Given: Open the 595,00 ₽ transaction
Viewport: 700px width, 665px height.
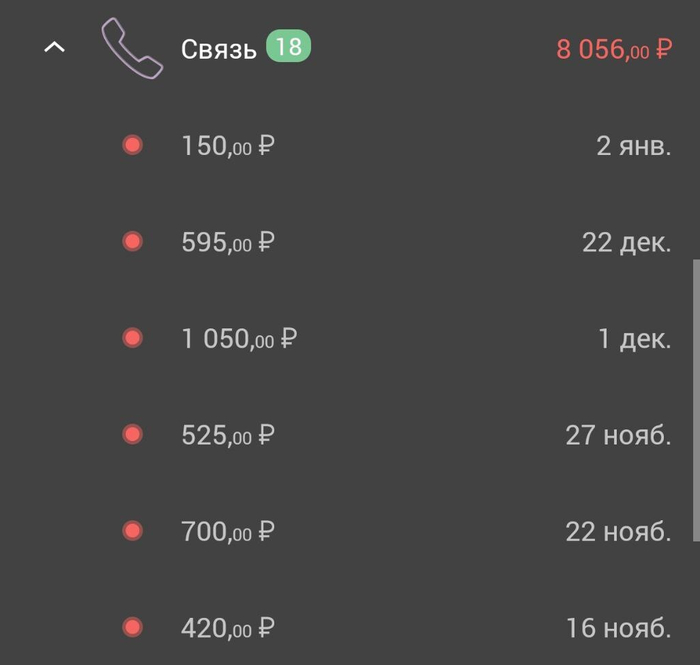Looking at the screenshot, I should click(228, 242).
